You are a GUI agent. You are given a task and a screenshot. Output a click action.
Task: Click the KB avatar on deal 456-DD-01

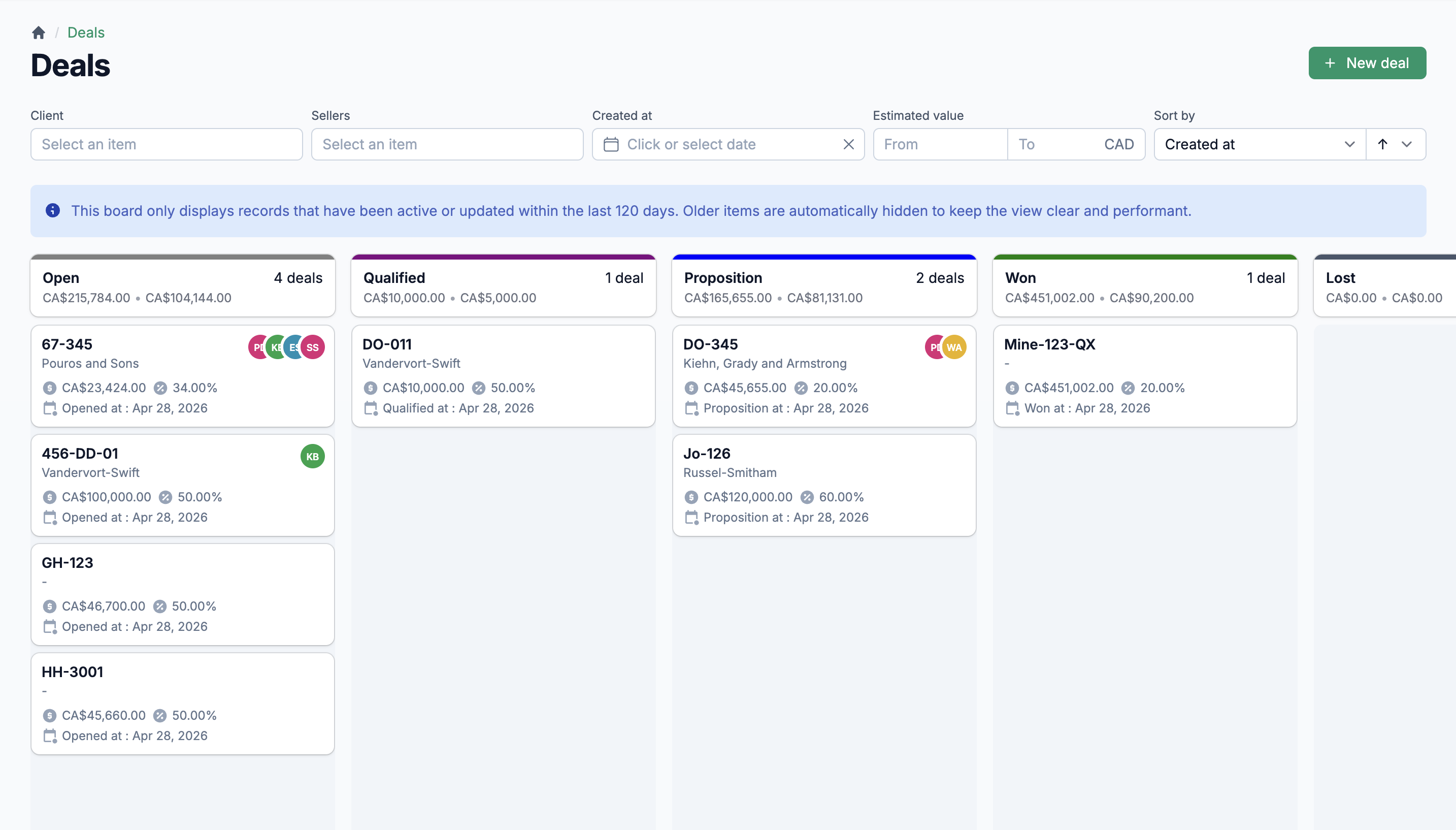click(x=313, y=457)
